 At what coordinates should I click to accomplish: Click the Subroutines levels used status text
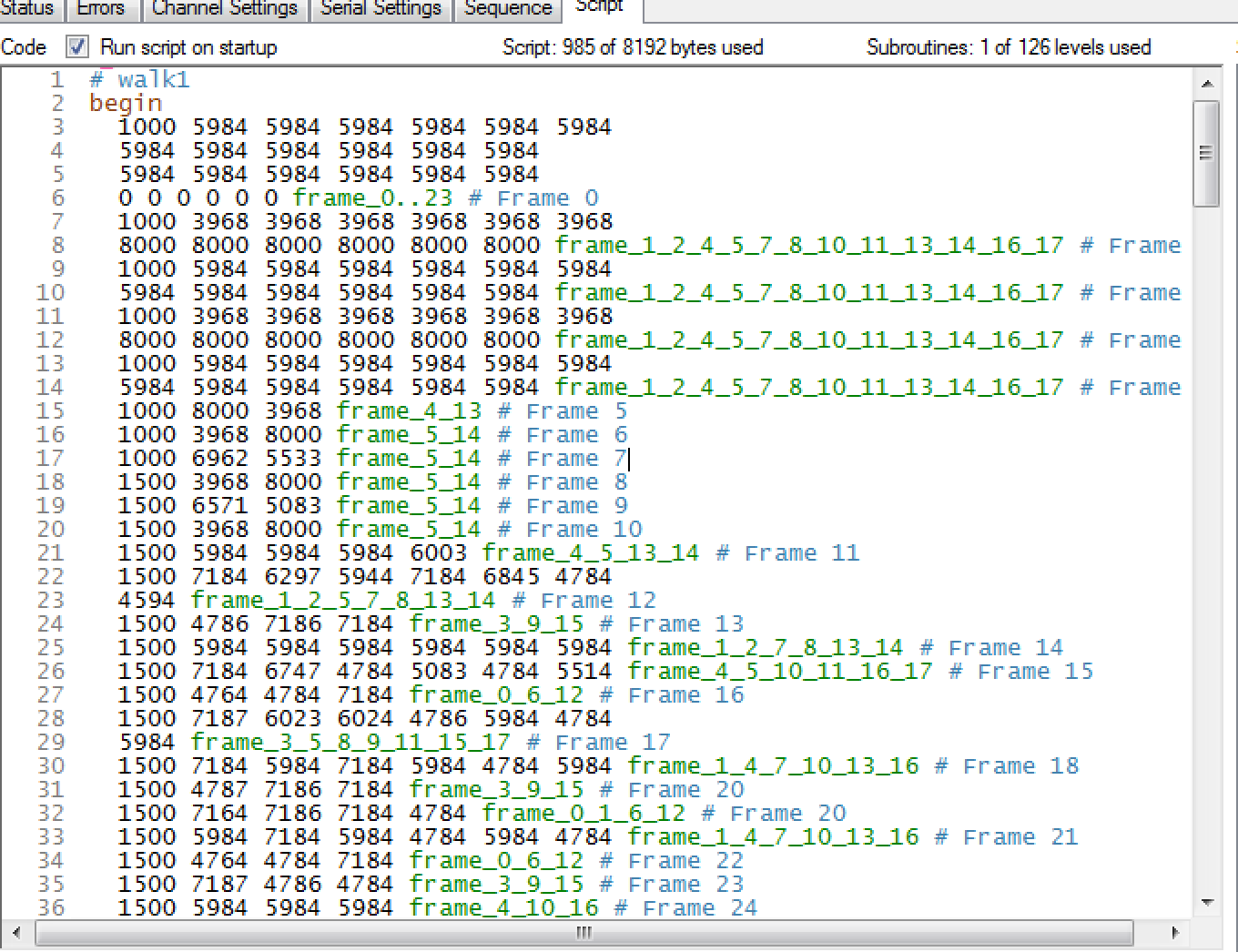point(1010,48)
